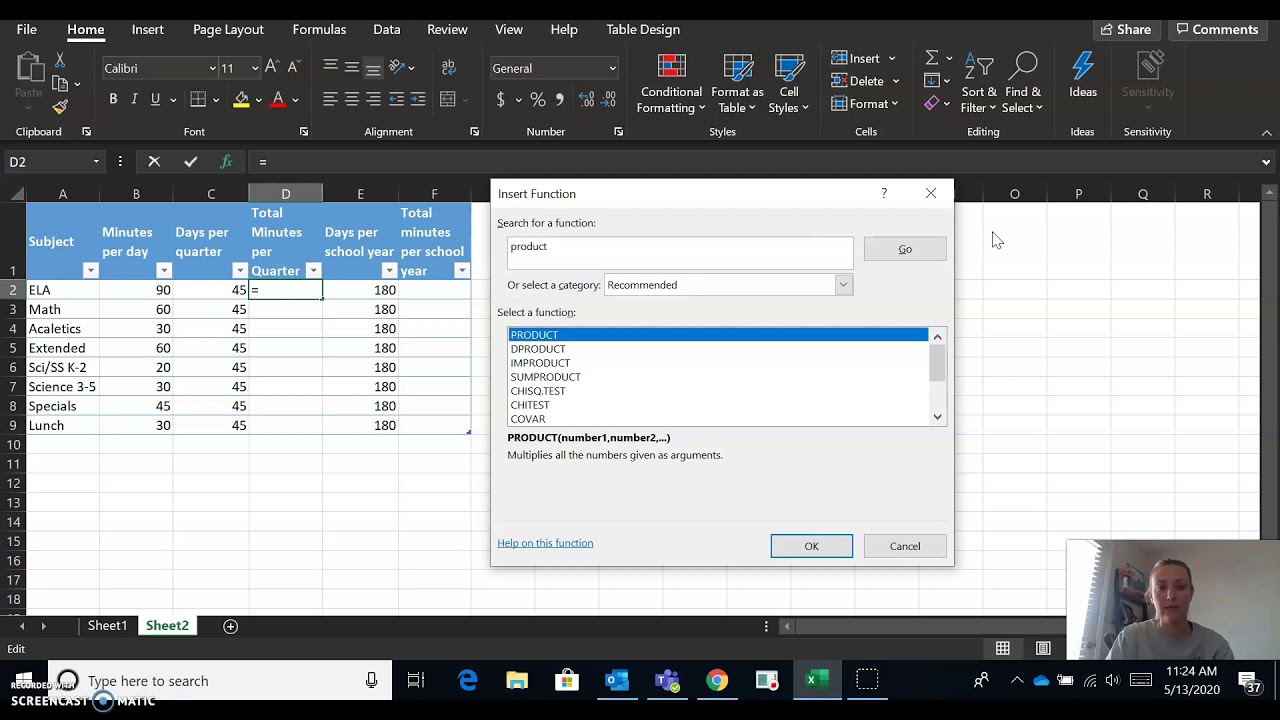This screenshot has width=1280, height=720.
Task: Toggle Underline formatting
Action: pyautogui.click(x=155, y=99)
